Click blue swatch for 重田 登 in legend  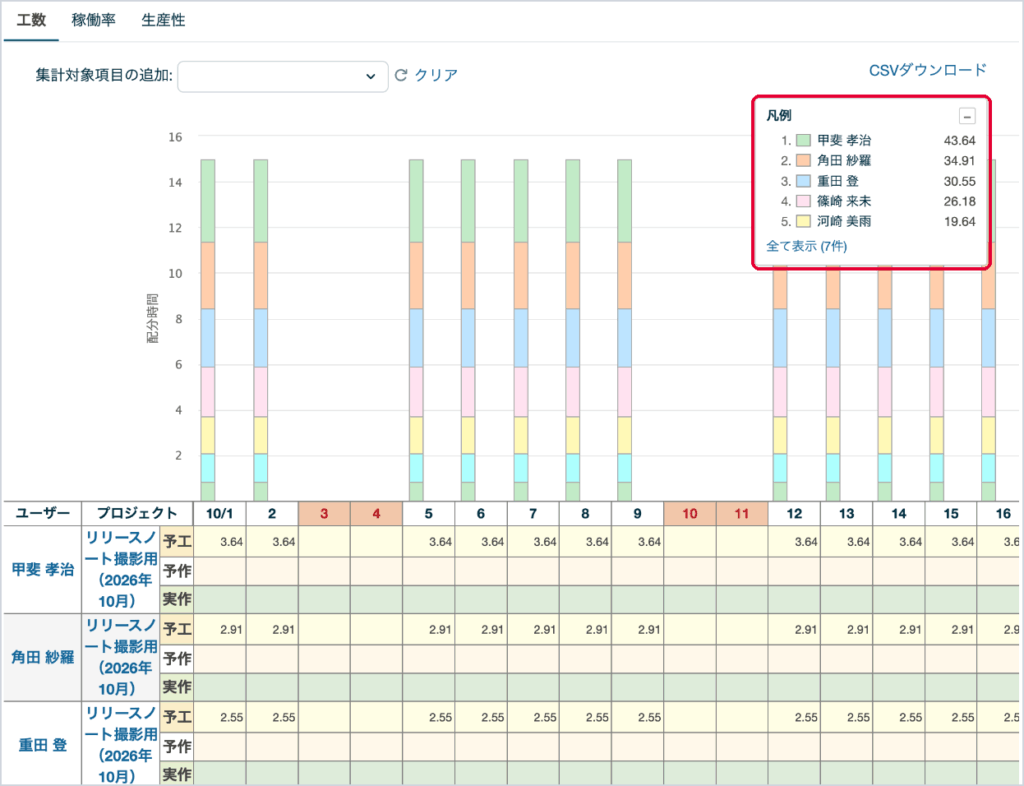(803, 181)
